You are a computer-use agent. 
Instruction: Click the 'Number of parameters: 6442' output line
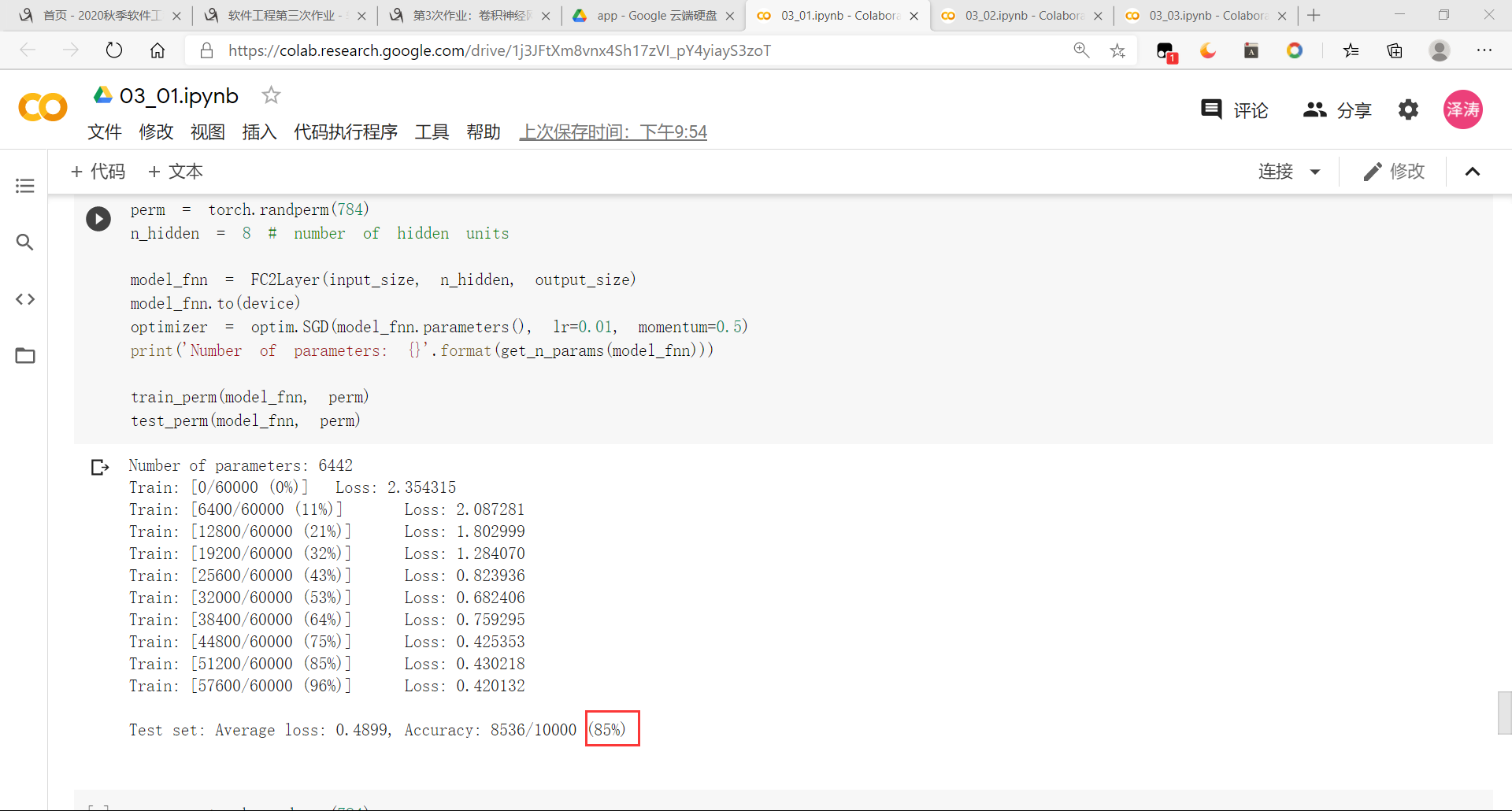point(241,465)
